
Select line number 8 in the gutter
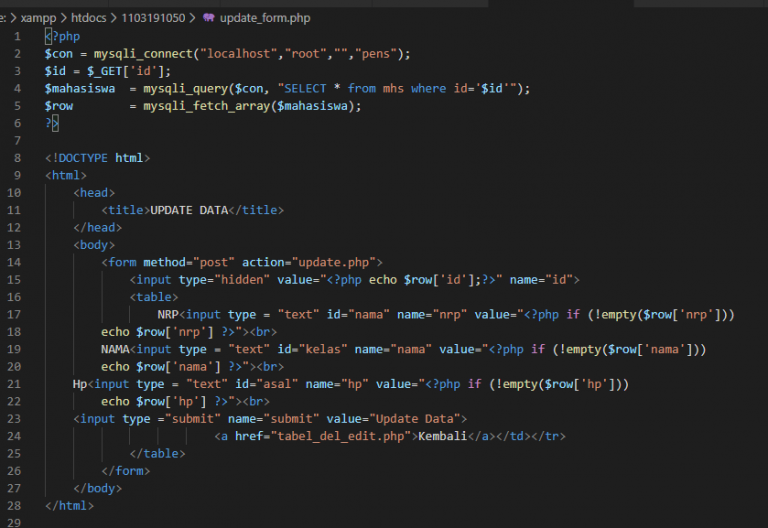[x=16, y=158]
